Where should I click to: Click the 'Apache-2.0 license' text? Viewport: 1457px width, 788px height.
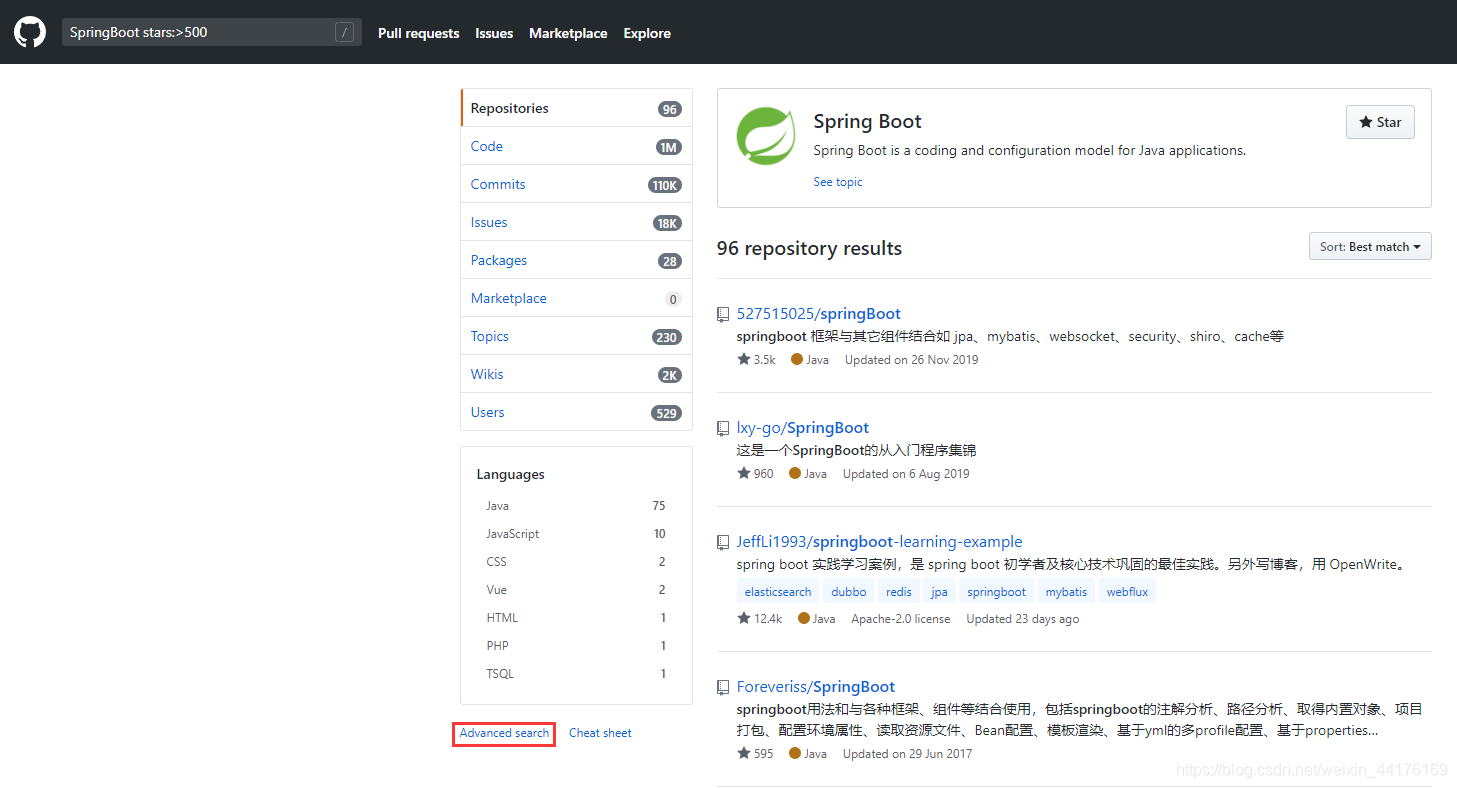pos(901,619)
